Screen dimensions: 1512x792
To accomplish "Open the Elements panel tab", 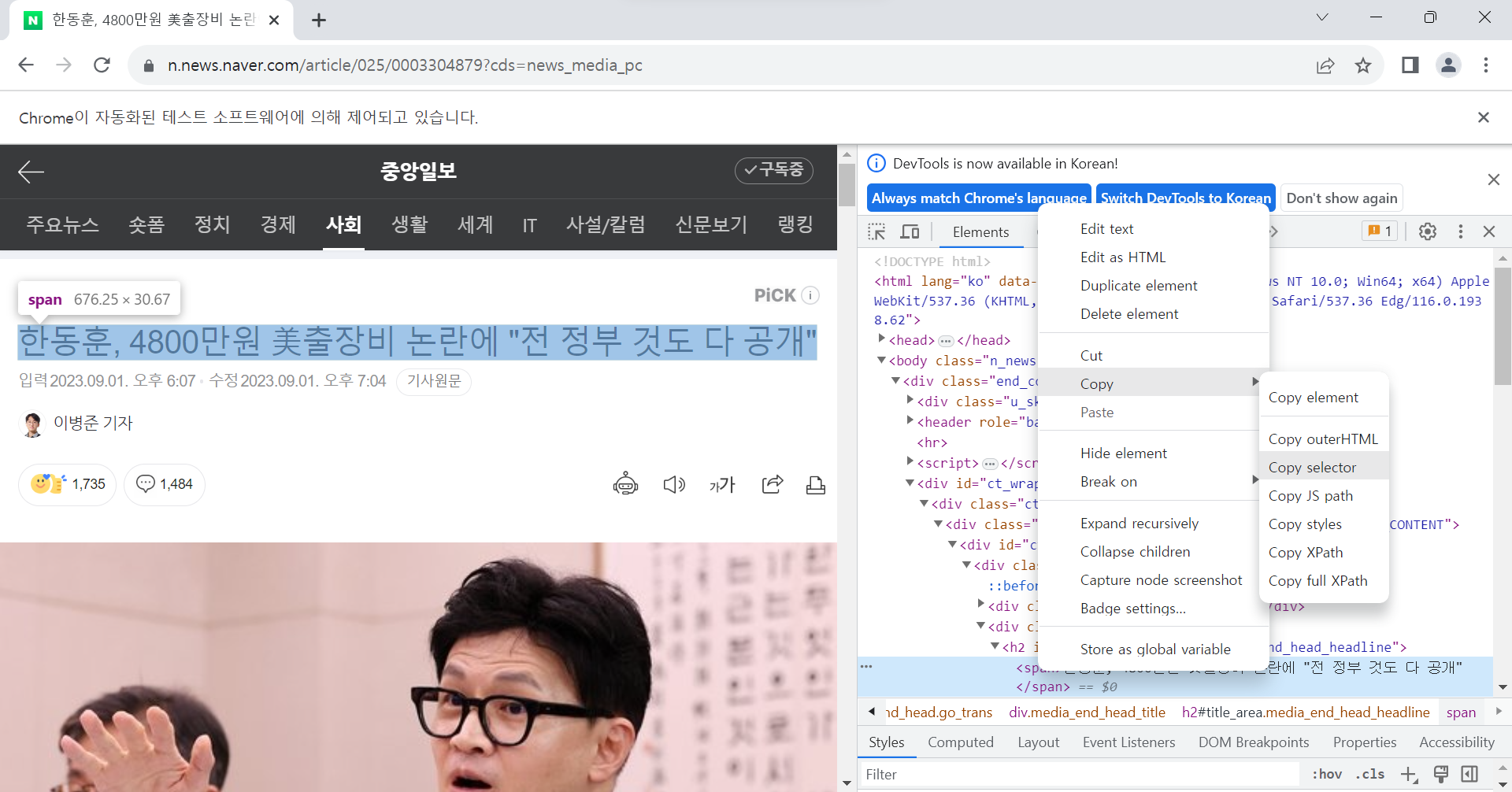I will point(980,232).
